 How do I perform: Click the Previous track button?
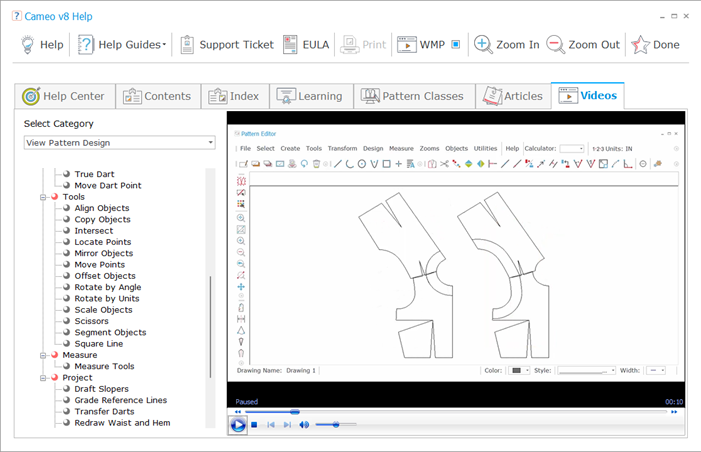point(271,425)
